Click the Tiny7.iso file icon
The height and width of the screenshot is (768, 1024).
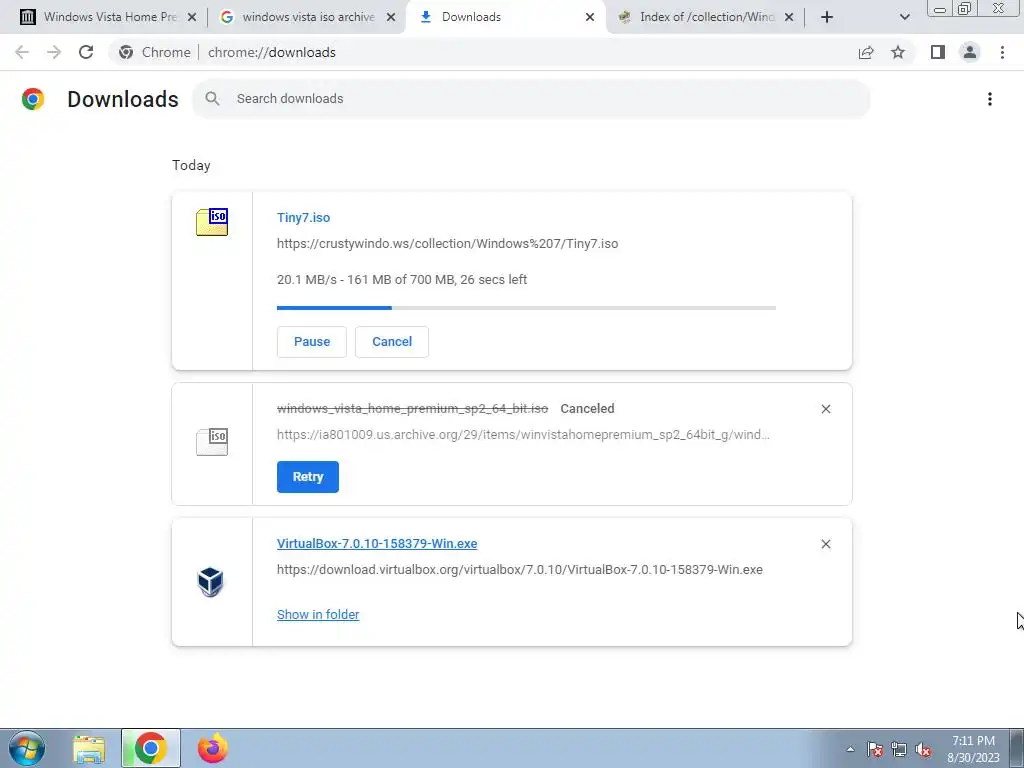coord(212,222)
